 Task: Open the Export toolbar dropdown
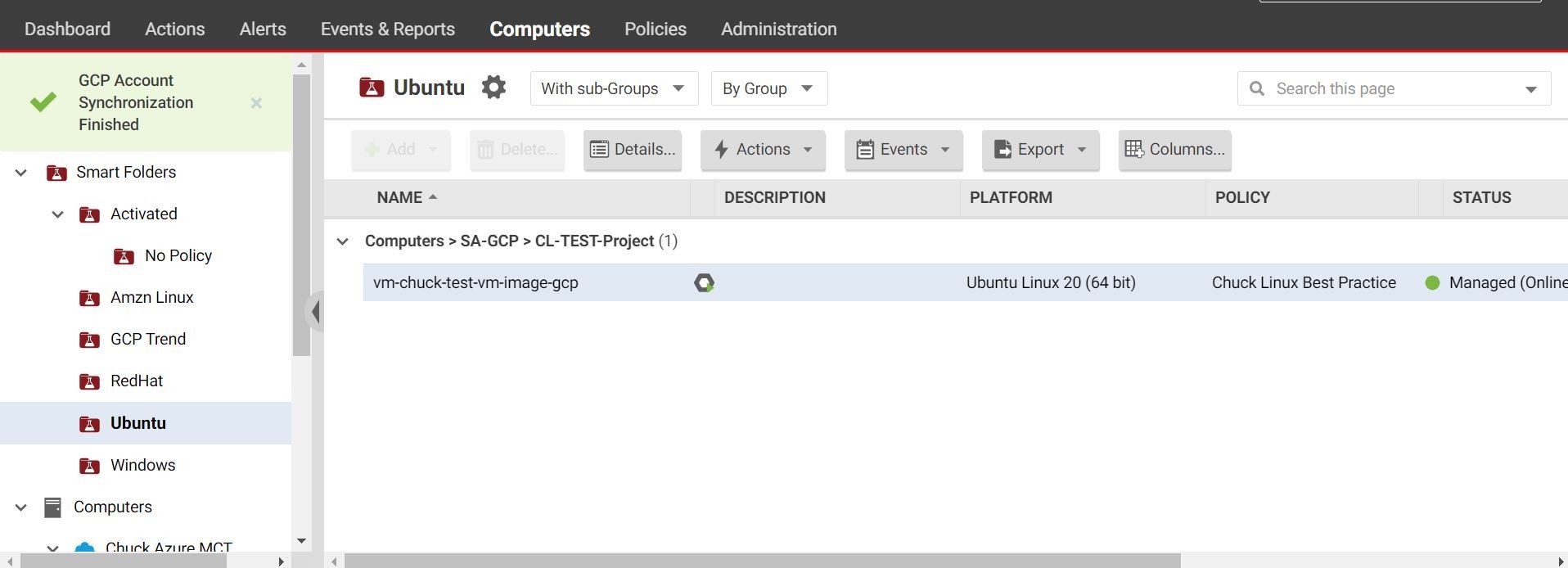click(x=1040, y=150)
